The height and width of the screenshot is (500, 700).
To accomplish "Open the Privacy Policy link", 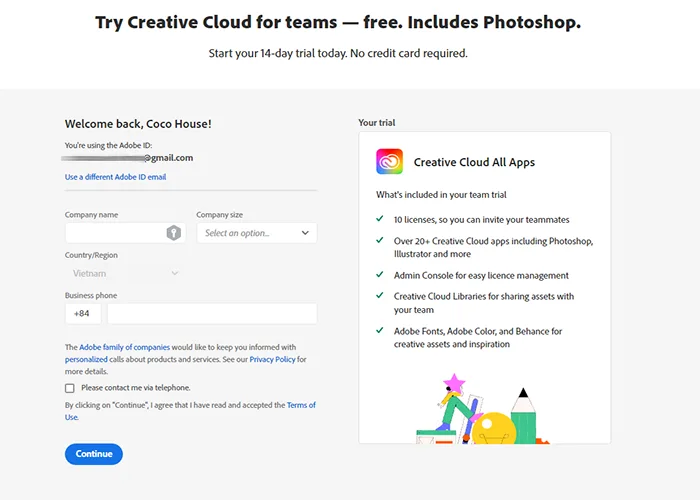I will pyautogui.click(x=272, y=359).
